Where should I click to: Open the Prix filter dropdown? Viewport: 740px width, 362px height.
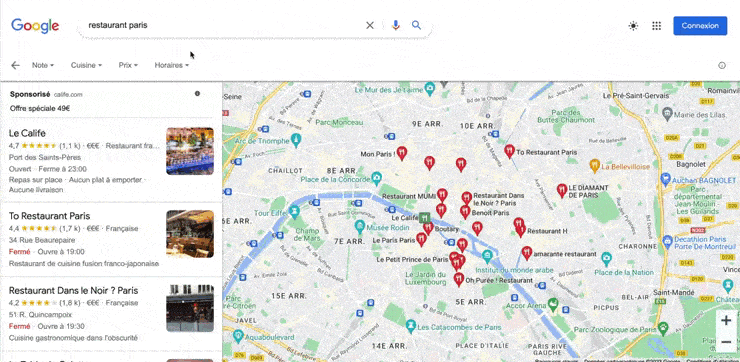click(128, 65)
